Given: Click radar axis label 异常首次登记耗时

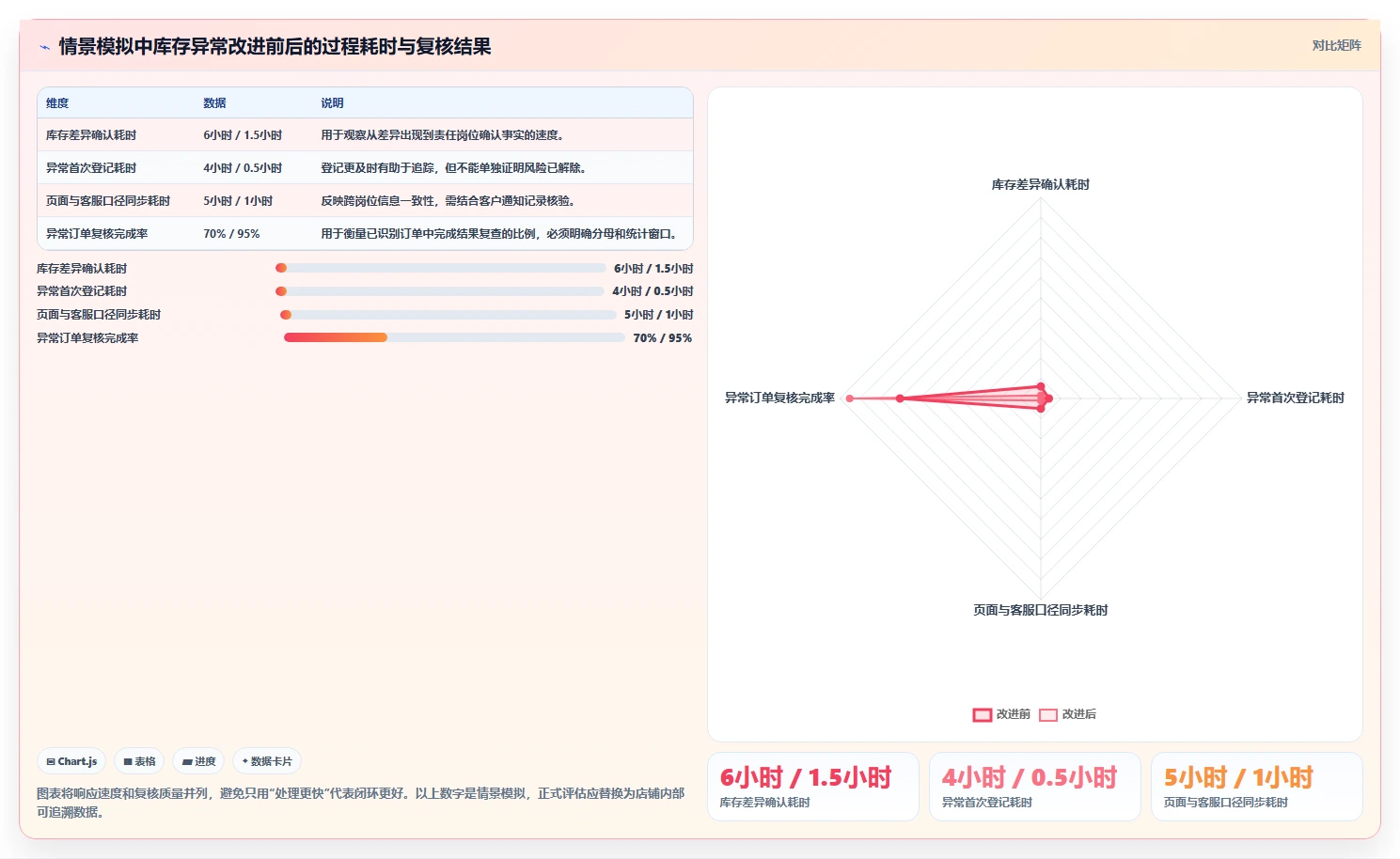Looking at the screenshot, I should 1296,398.
